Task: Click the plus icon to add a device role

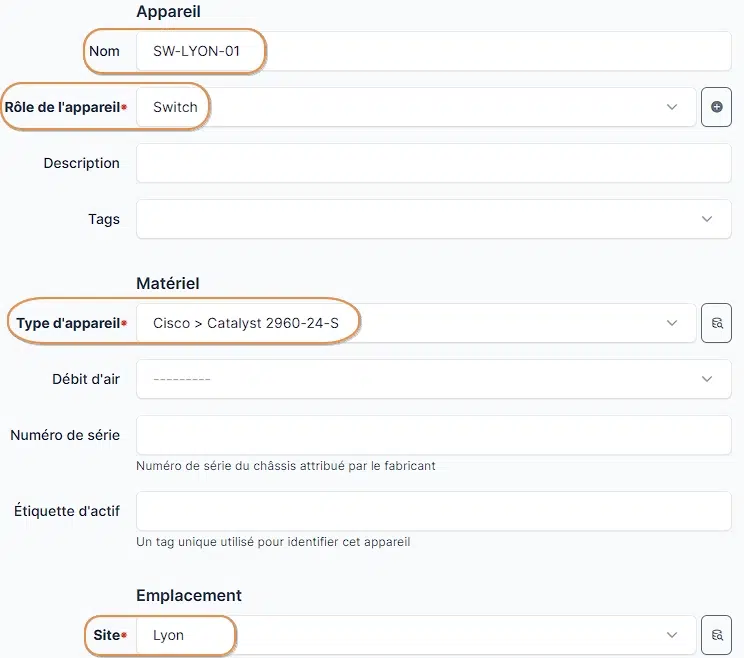Action: pyautogui.click(x=716, y=107)
